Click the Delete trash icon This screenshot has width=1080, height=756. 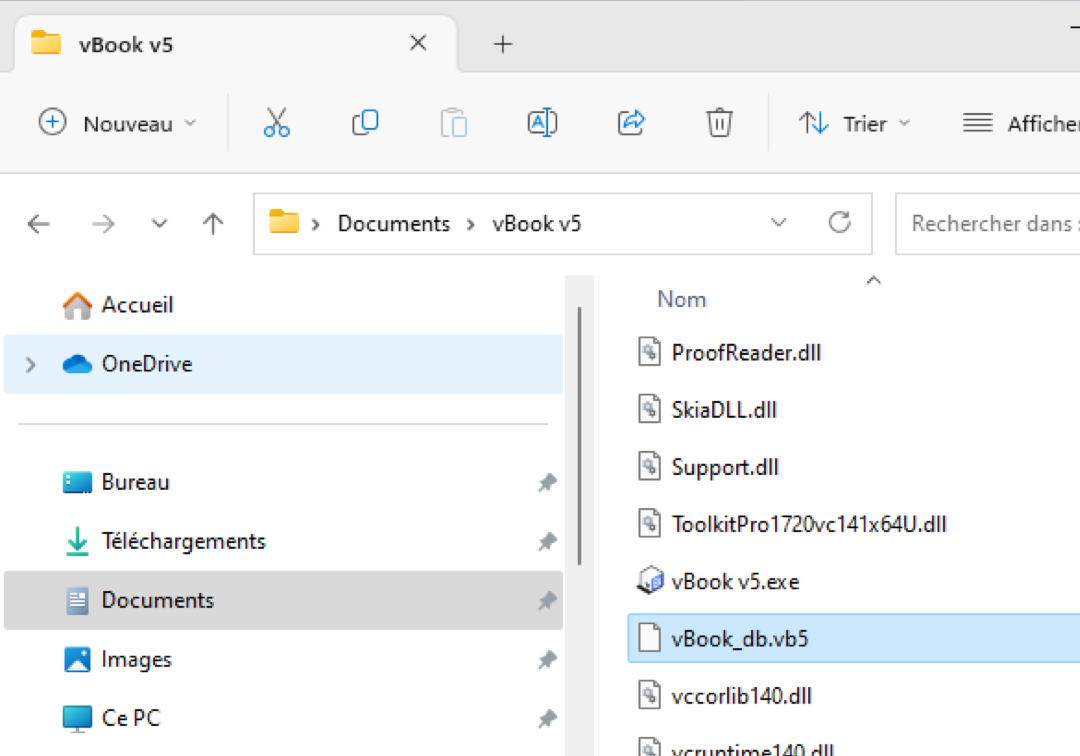(718, 122)
